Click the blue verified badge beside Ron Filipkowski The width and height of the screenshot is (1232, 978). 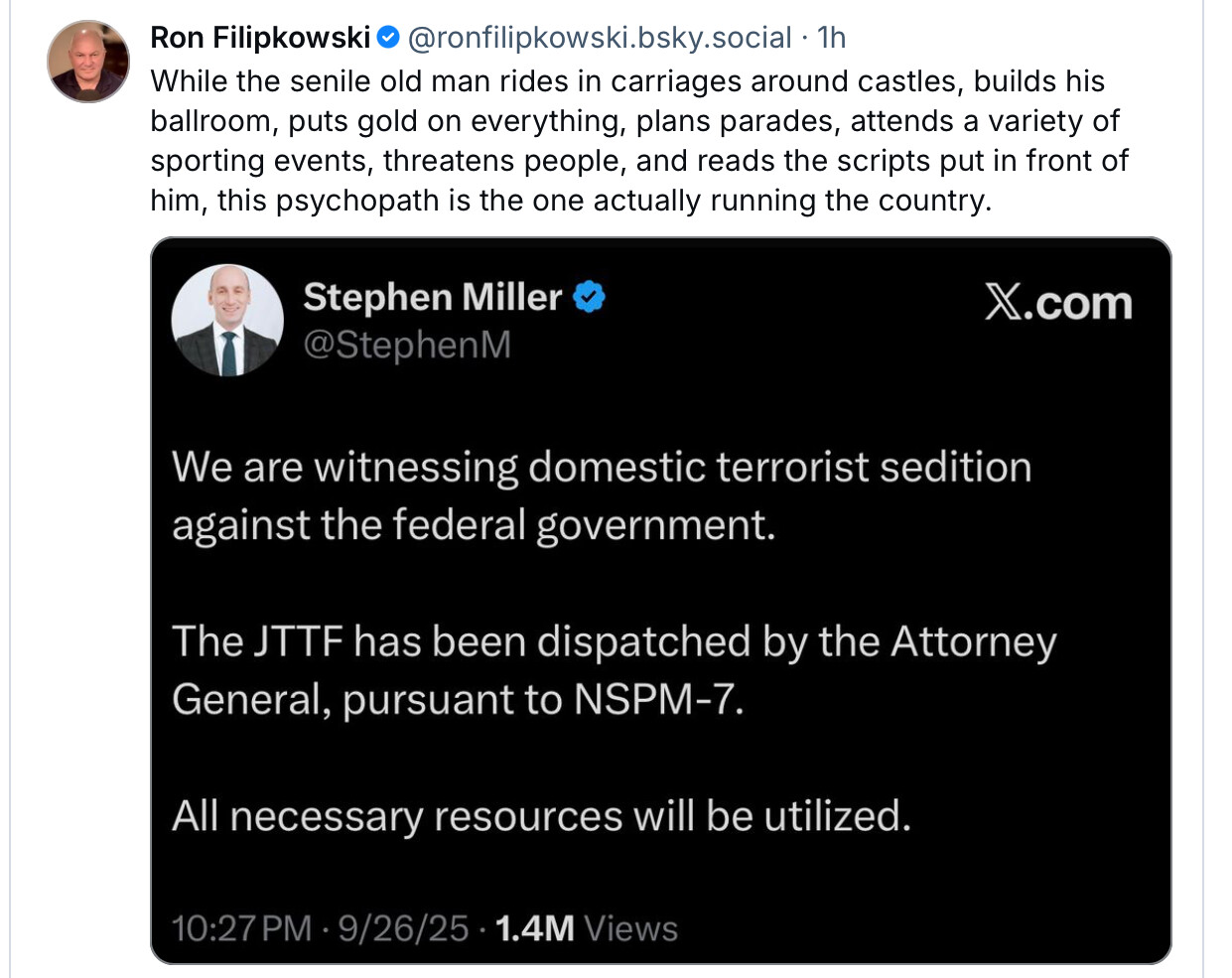coord(389,38)
